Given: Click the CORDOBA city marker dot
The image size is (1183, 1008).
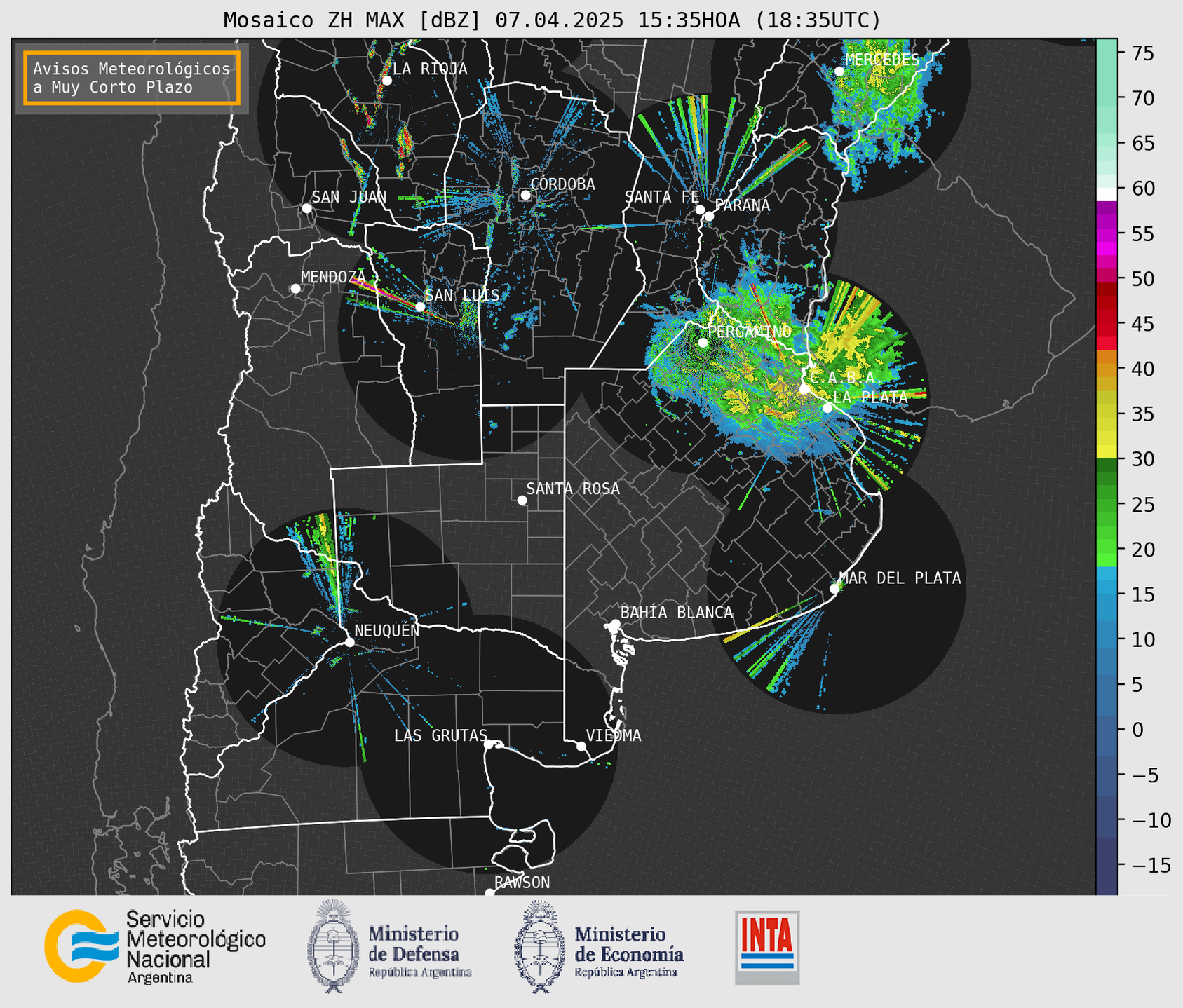Looking at the screenshot, I should coord(525,195).
